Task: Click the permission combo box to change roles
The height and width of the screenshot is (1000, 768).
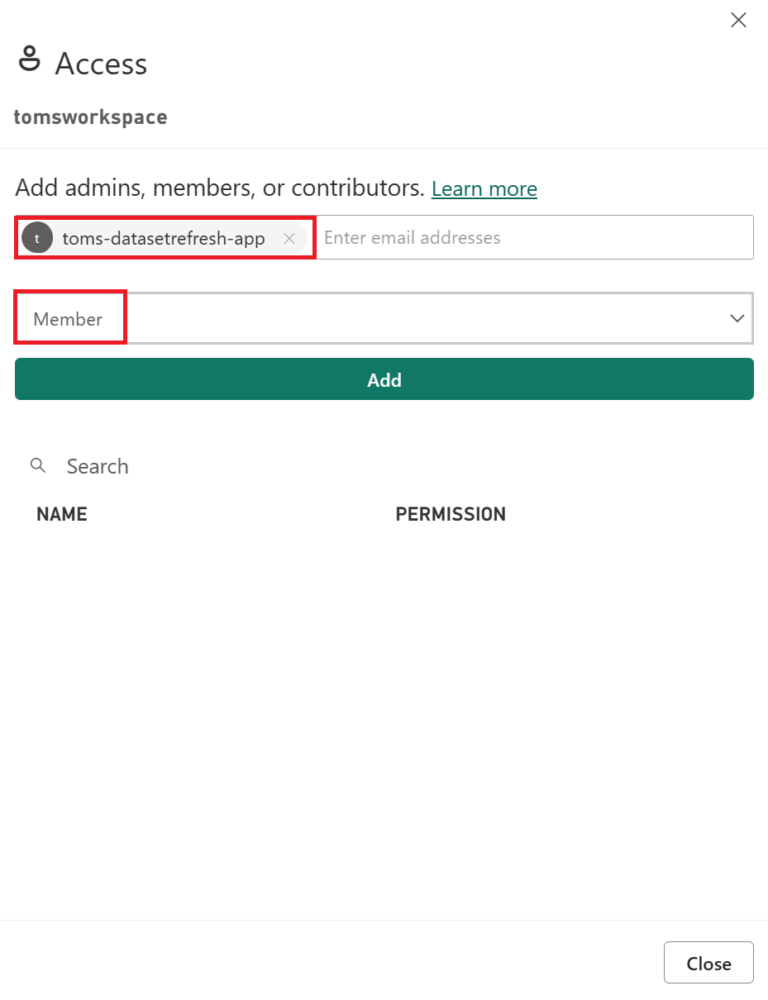Action: coord(384,318)
